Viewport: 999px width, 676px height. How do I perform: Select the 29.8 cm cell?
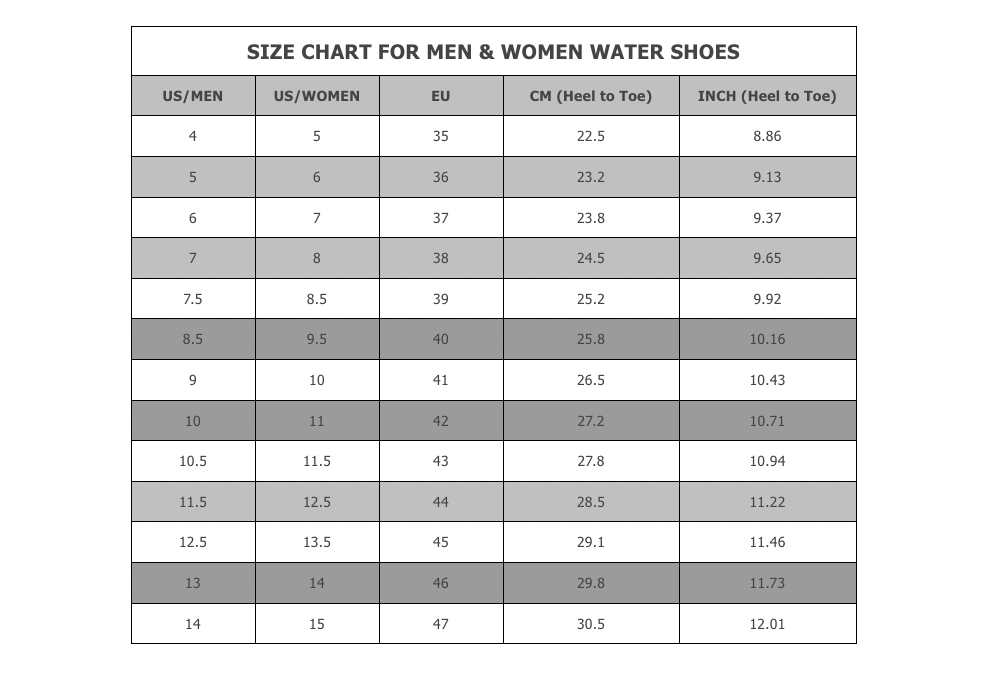[591, 583]
